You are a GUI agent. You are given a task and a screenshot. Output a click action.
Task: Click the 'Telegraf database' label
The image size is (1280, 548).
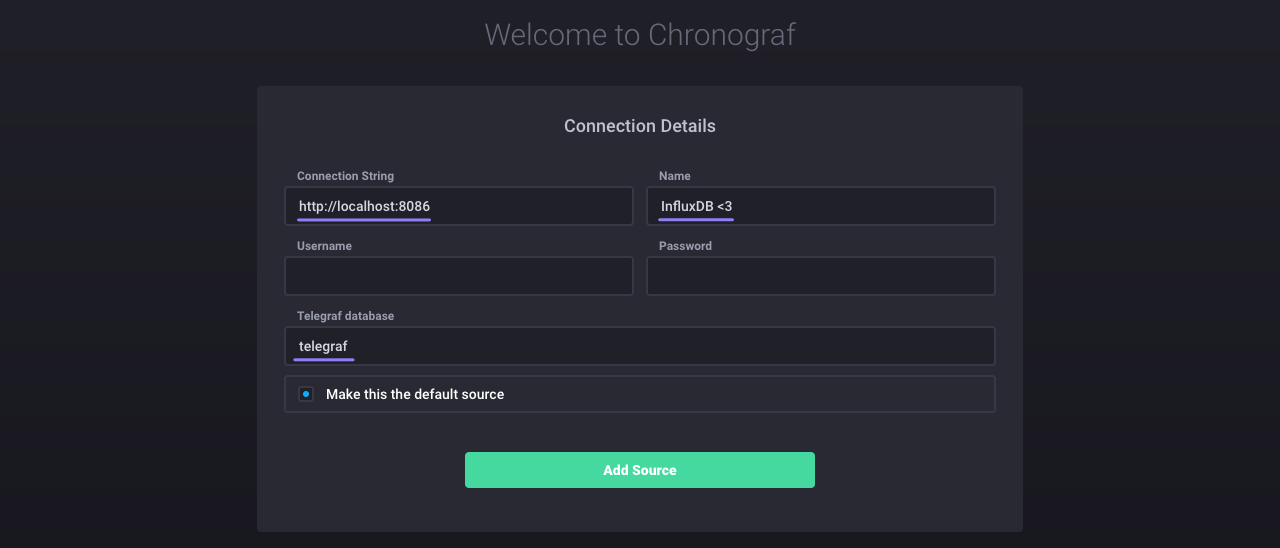[345, 316]
